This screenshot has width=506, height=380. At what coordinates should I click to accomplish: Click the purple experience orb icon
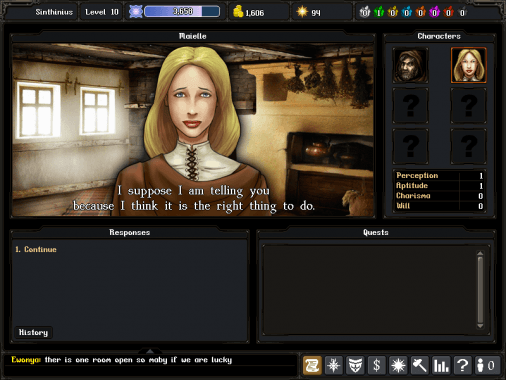click(136, 12)
